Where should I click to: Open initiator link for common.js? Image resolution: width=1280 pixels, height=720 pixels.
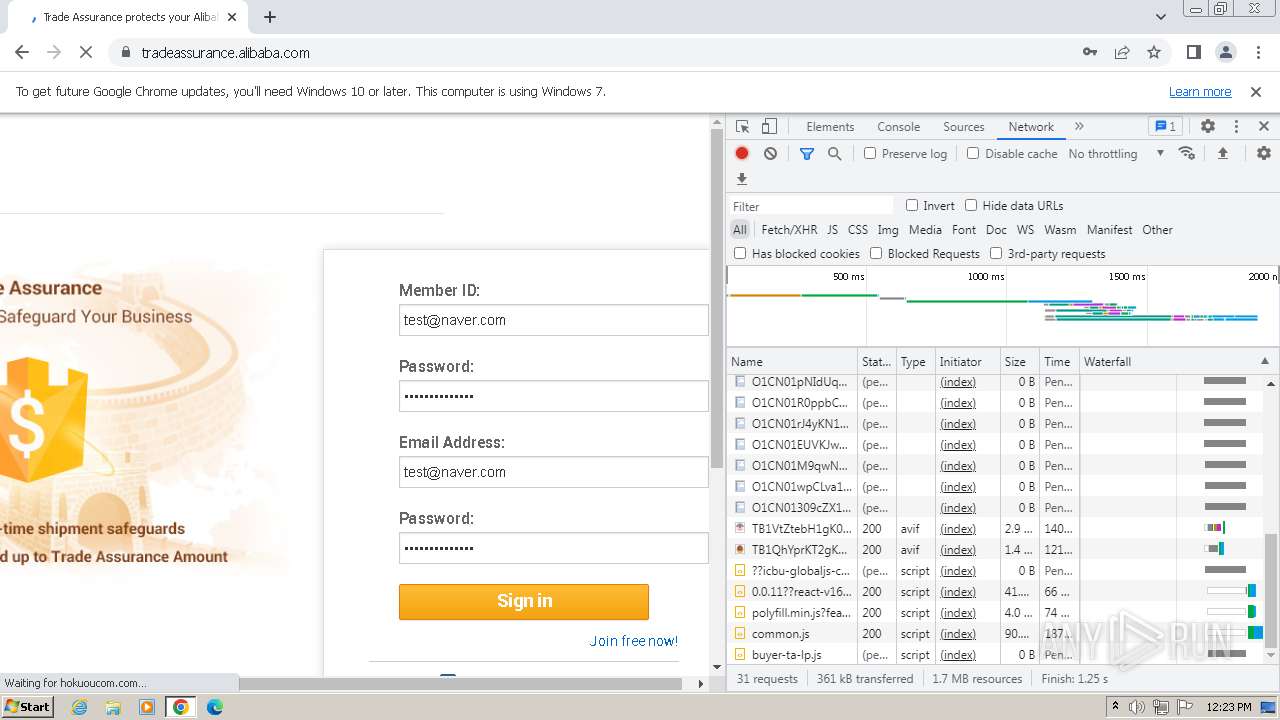(x=958, y=634)
